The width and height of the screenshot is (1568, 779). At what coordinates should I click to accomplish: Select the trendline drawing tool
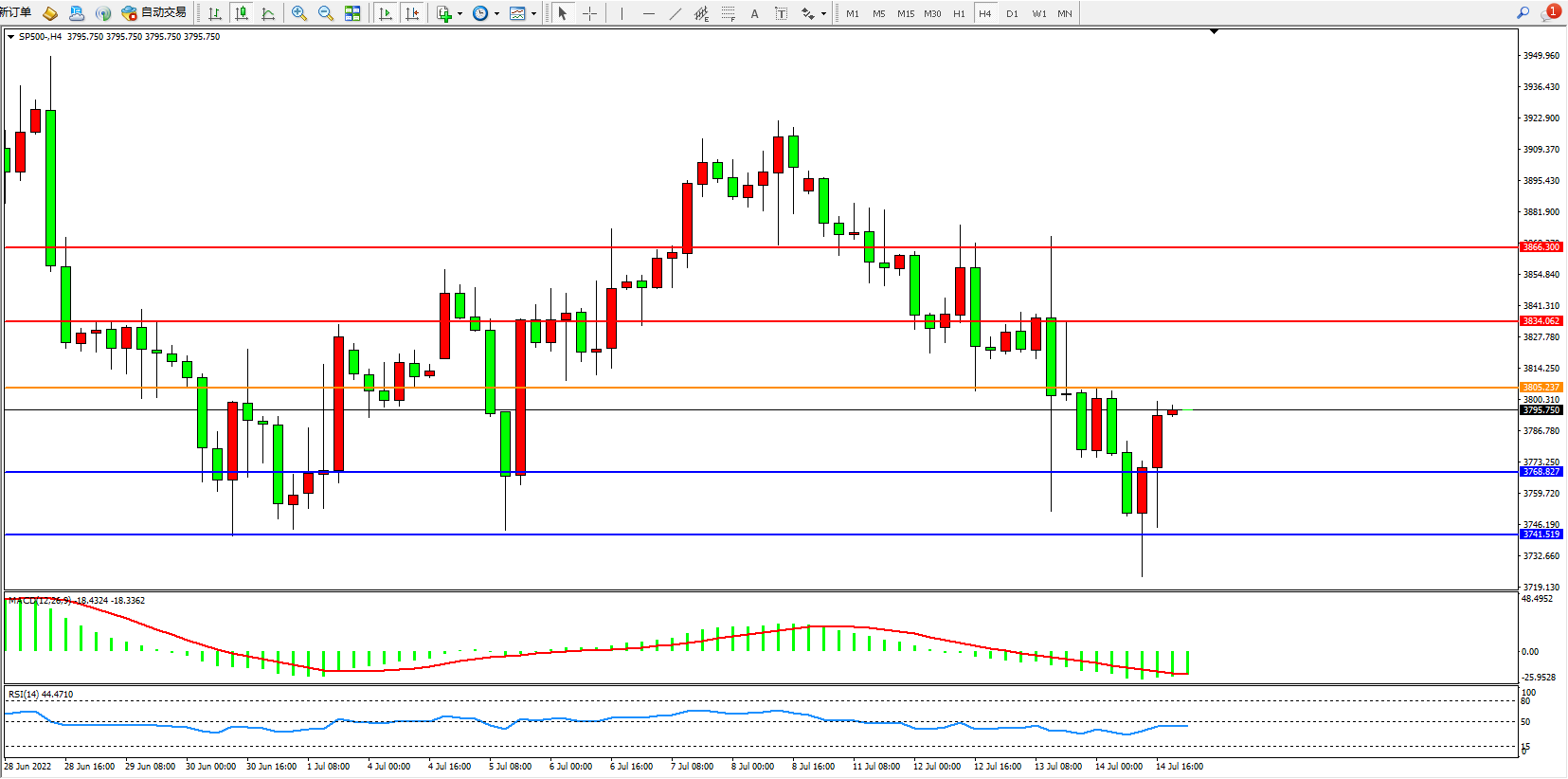(675, 13)
